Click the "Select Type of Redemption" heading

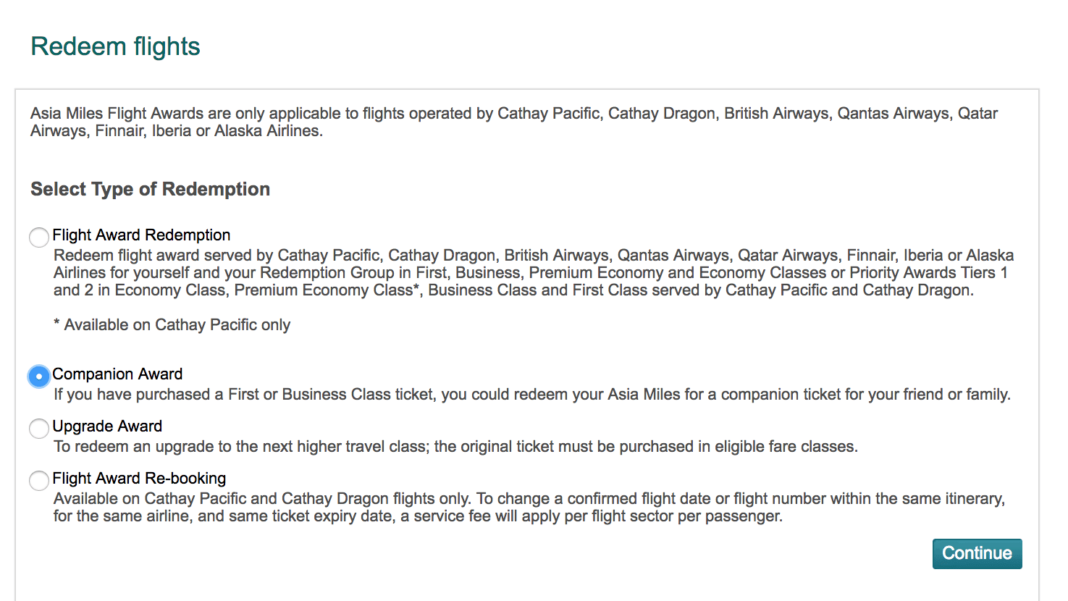point(150,189)
